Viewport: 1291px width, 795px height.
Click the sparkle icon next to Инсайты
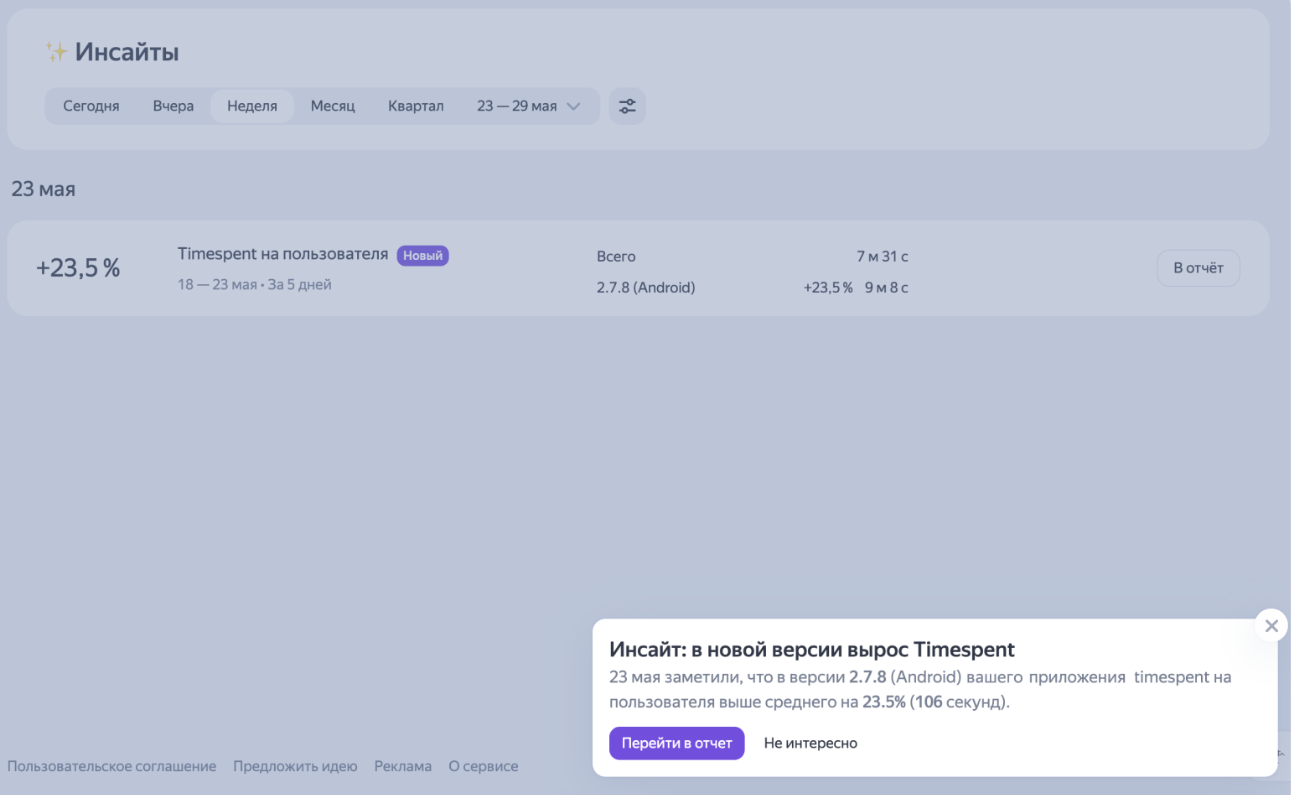(x=56, y=53)
